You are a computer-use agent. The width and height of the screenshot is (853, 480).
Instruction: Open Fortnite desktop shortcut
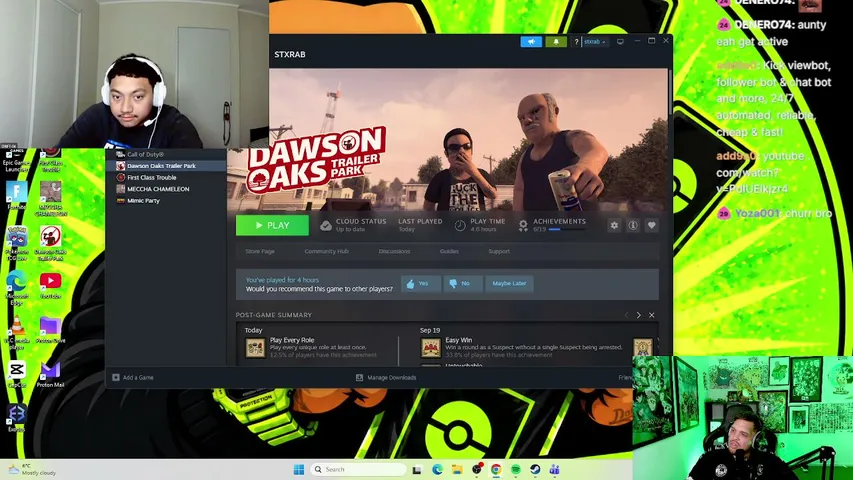tap(17, 195)
